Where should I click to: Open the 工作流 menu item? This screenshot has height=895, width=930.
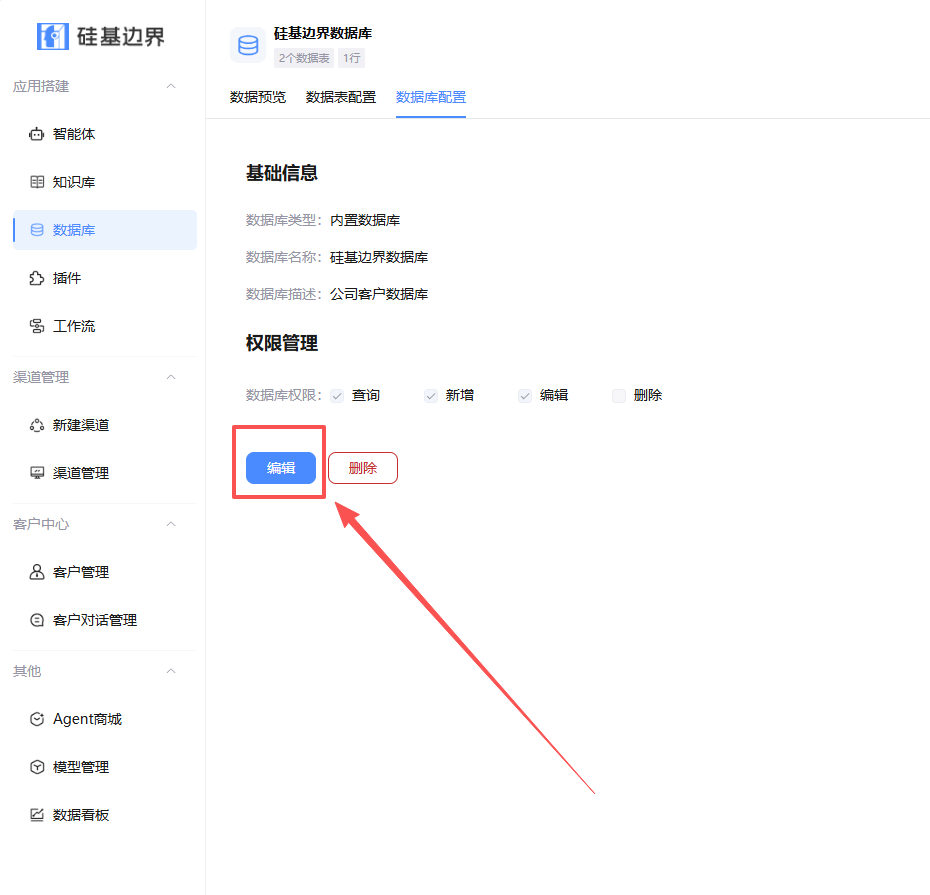pos(105,326)
